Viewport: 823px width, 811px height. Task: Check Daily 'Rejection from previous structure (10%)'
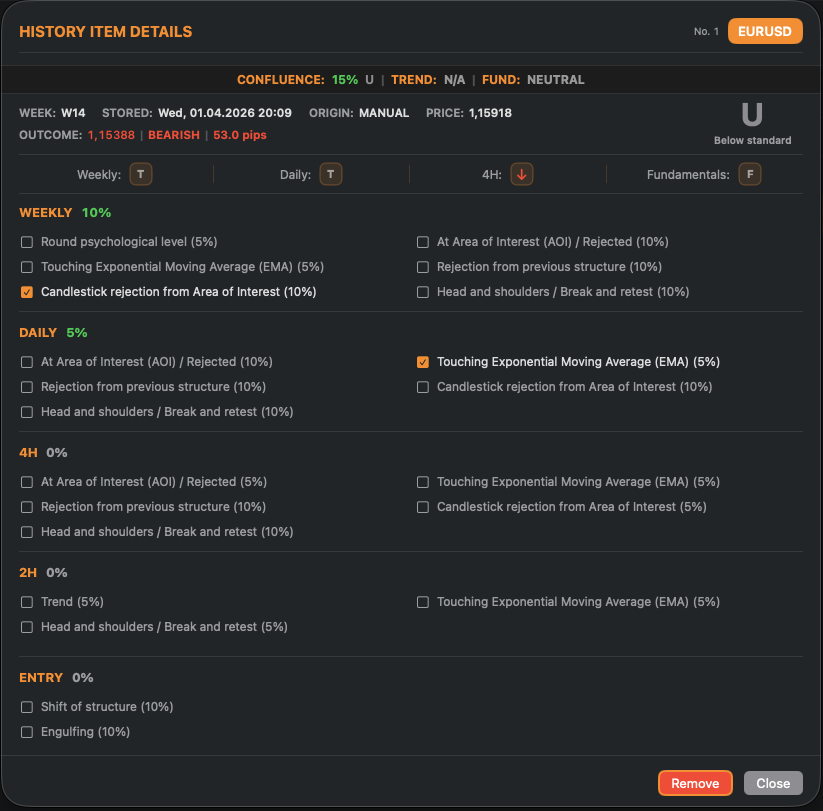click(27, 387)
